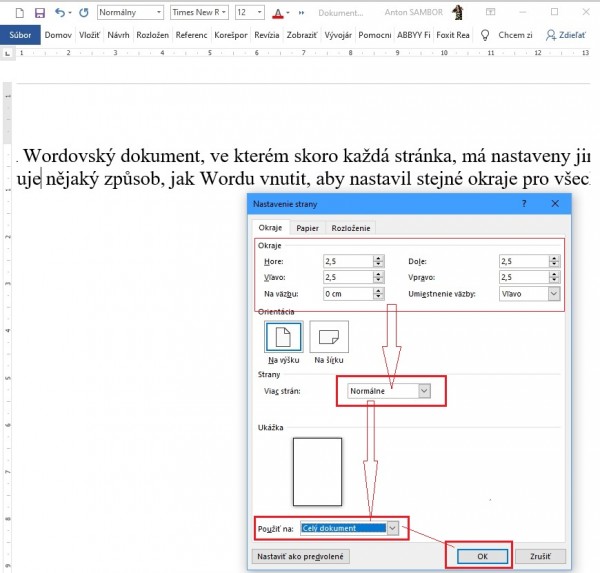Open the 'Normálny' style dropdown
The width and height of the screenshot is (600, 573).
point(129,13)
